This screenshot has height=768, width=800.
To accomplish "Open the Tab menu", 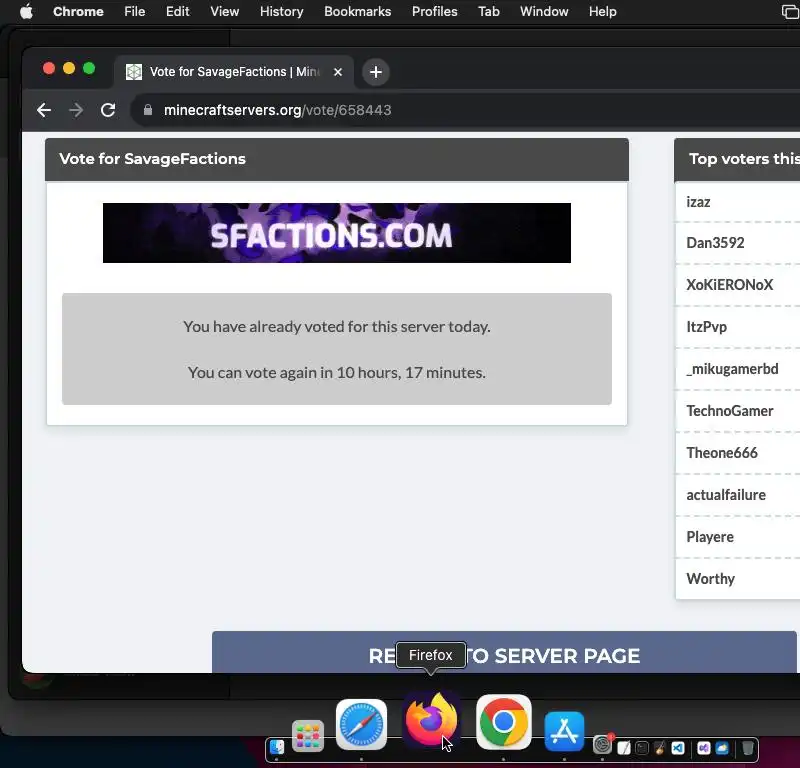I will 489,11.
